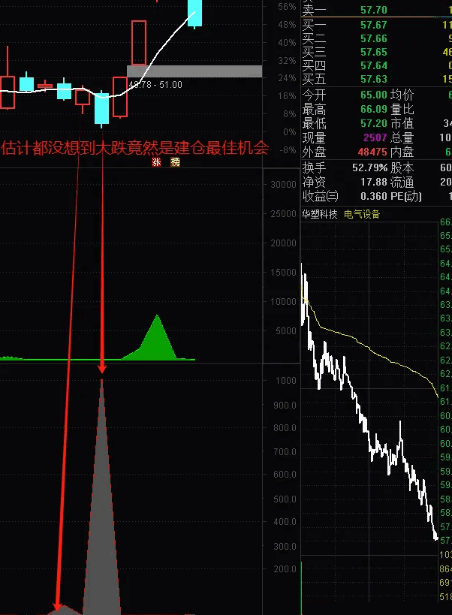Select the 买五 price 57.63

pos(374,79)
